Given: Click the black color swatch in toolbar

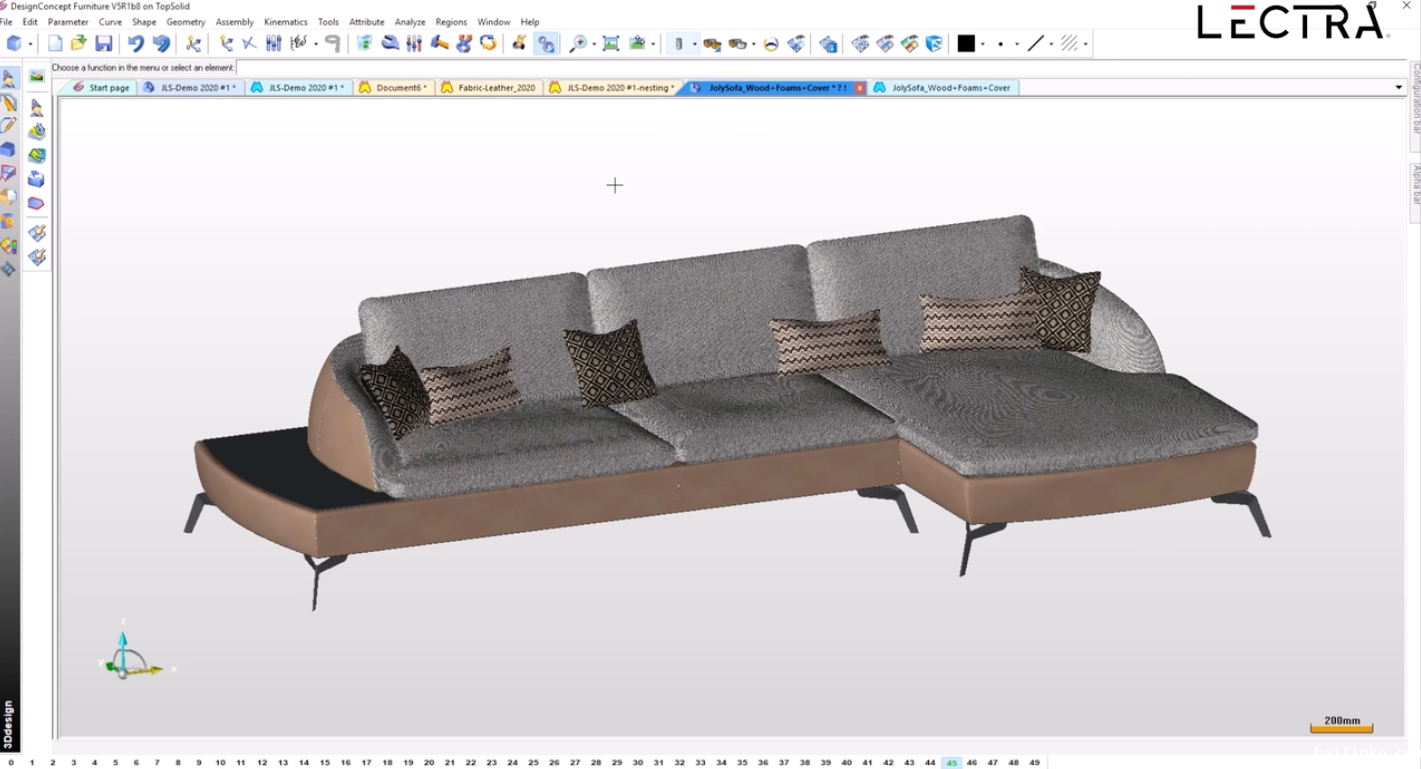Looking at the screenshot, I should [x=966, y=44].
